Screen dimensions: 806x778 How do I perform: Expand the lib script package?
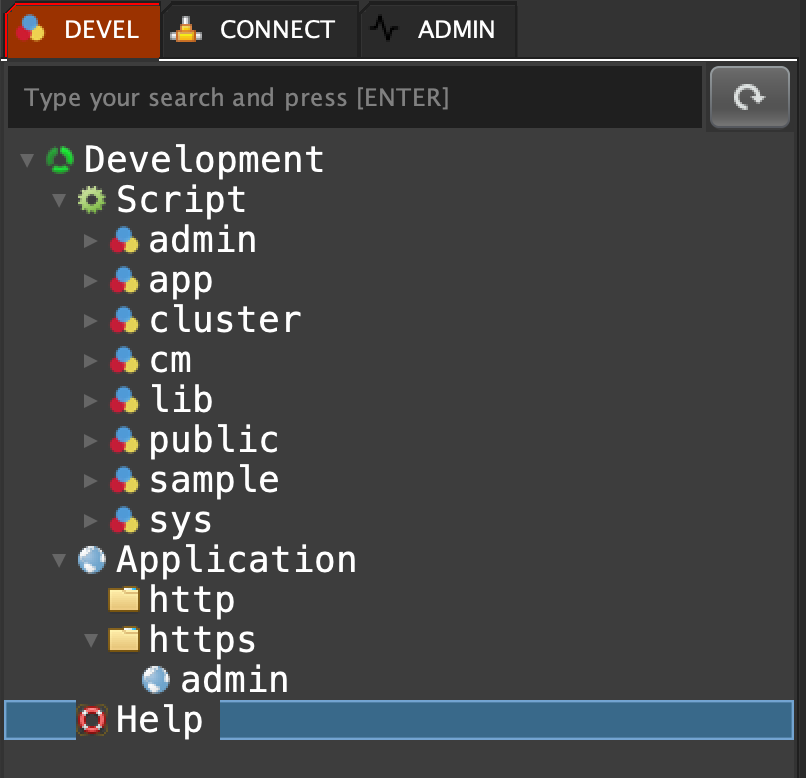[x=91, y=400]
